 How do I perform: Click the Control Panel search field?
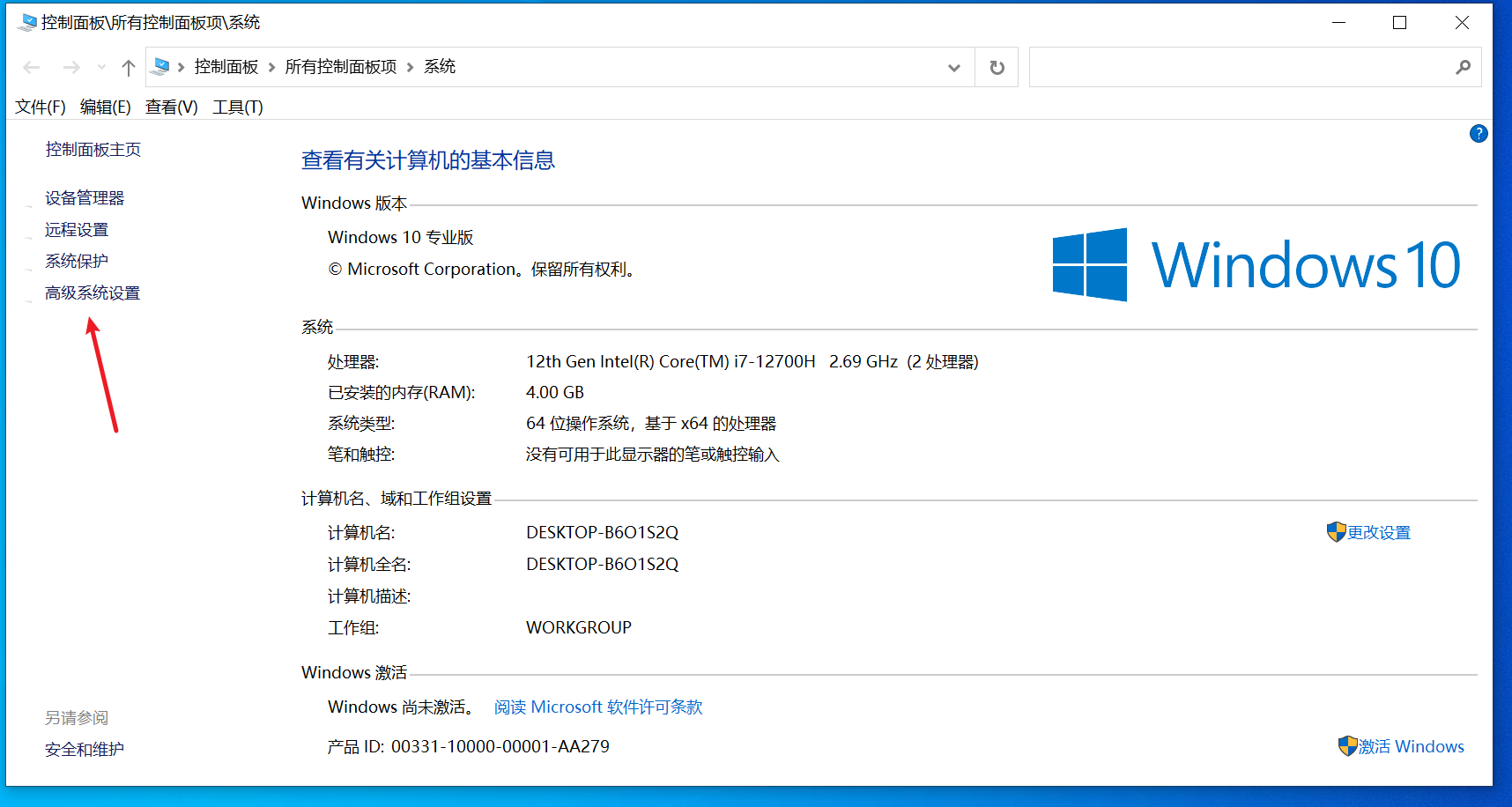tap(1238, 68)
